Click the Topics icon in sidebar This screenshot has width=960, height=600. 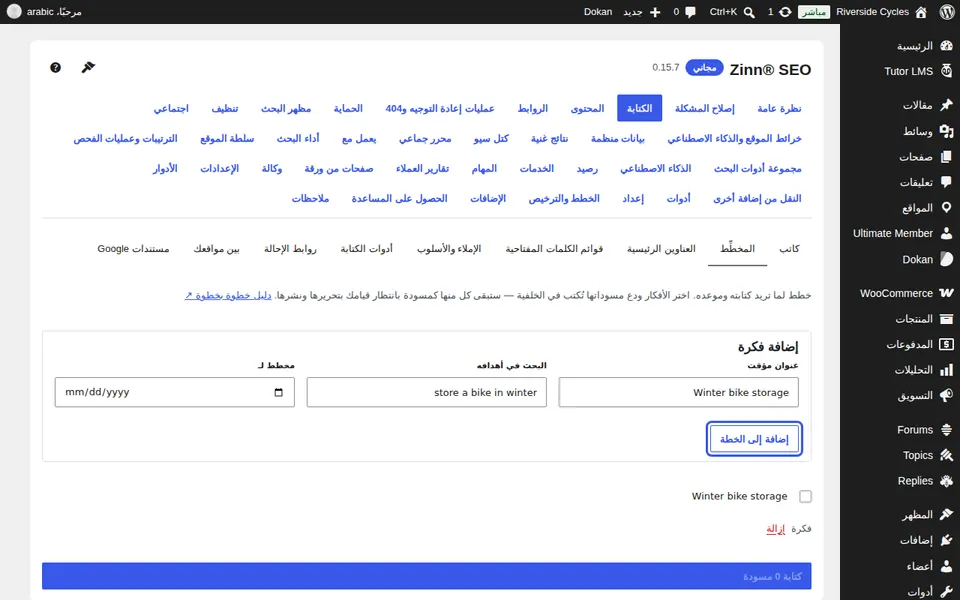[947, 455]
